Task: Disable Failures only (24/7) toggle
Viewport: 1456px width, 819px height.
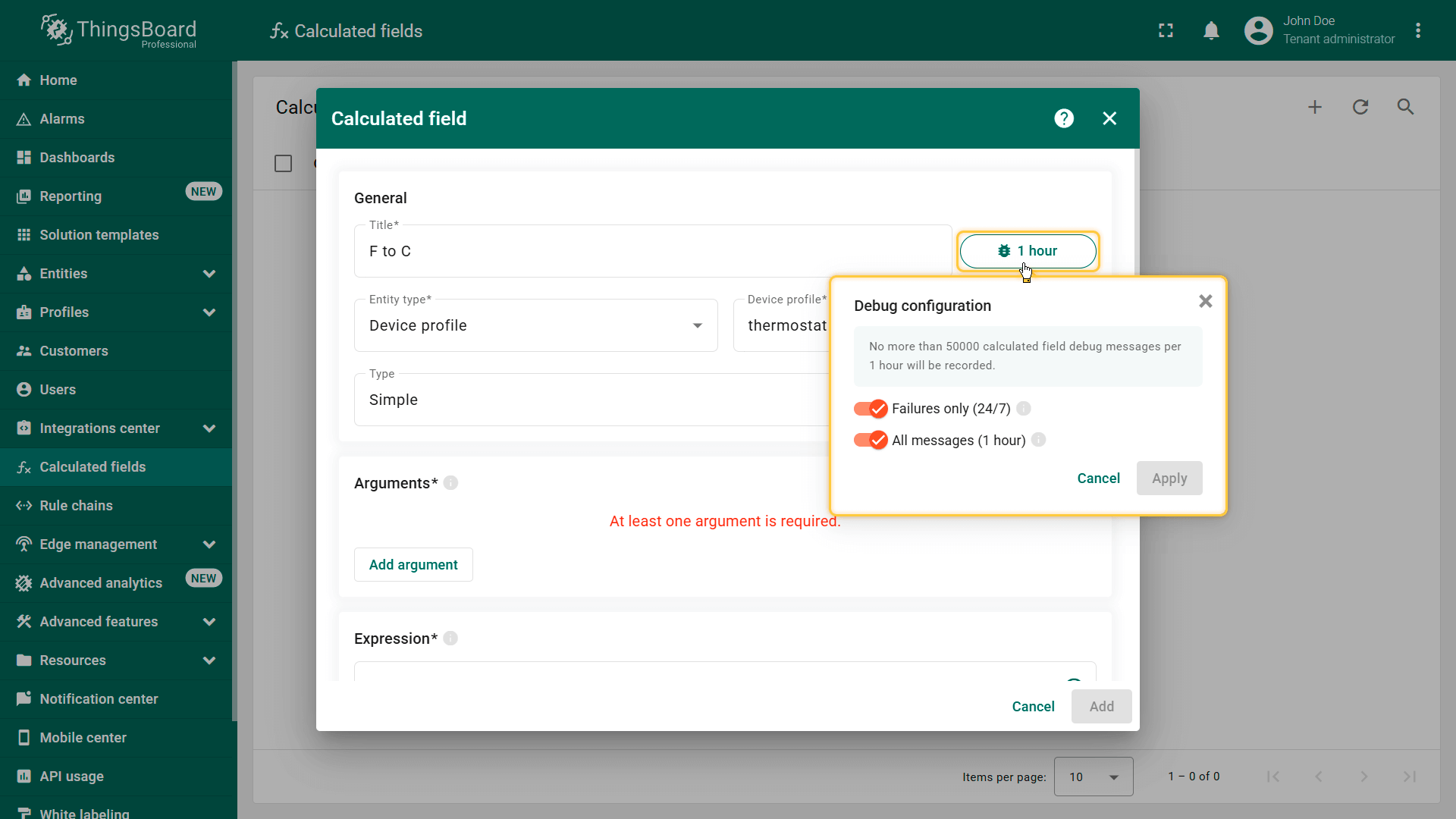Action: click(871, 409)
